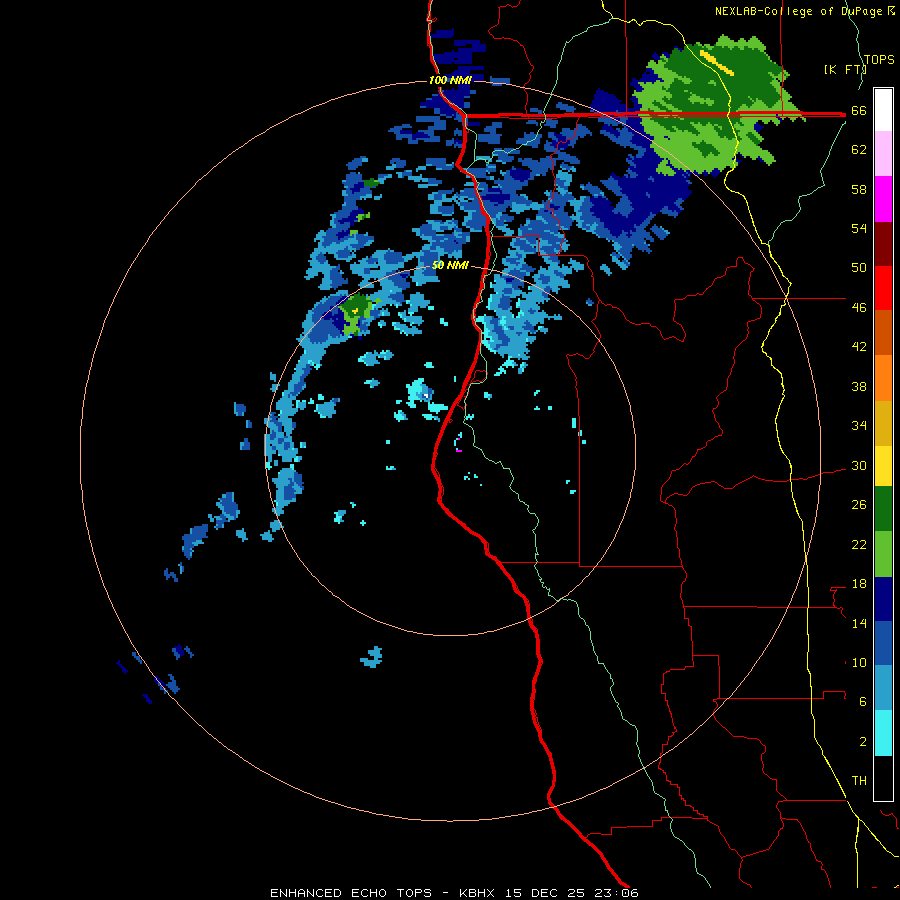Click the '23:06' time in caption
This screenshot has height=900, width=900.
click(617, 893)
